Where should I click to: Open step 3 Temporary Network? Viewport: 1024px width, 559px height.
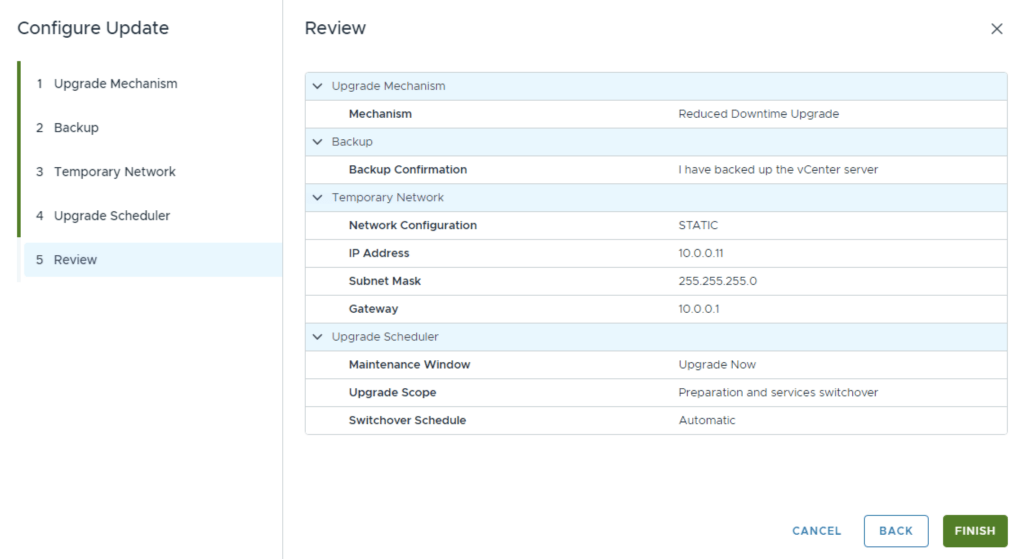(114, 172)
